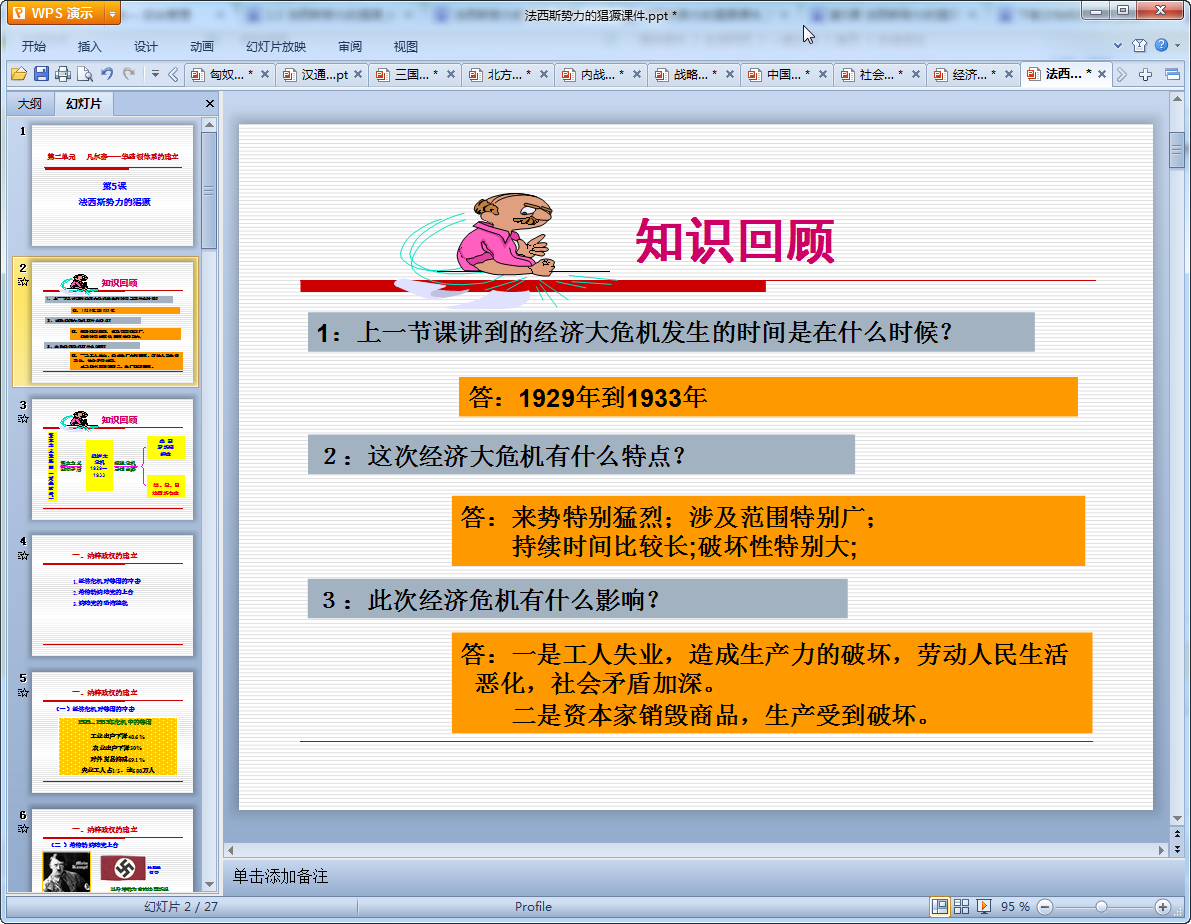Viewport: 1191px width, 924px height.
Task: Save the presentation with the floppy disk icon
Action: click(42, 74)
